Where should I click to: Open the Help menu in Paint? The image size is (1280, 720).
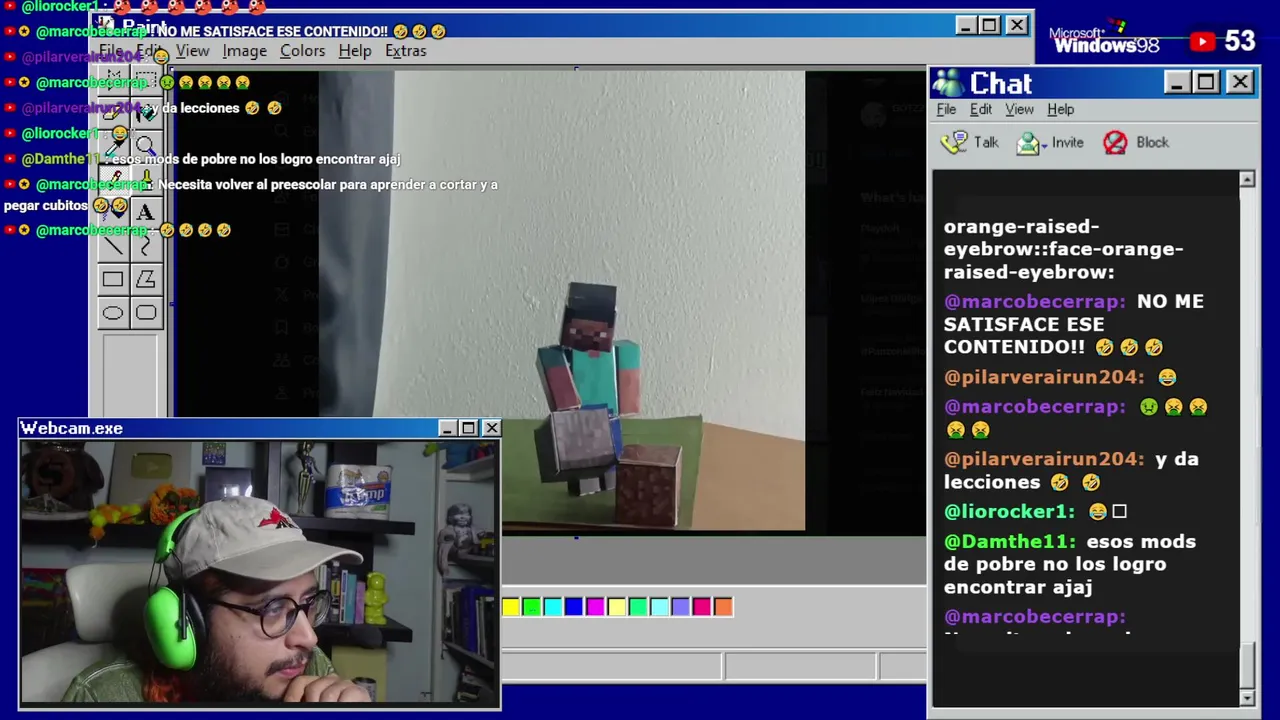point(354,51)
